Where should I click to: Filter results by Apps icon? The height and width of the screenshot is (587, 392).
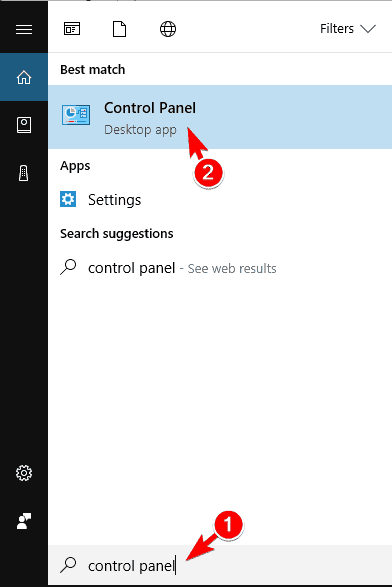tap(72, 29)
